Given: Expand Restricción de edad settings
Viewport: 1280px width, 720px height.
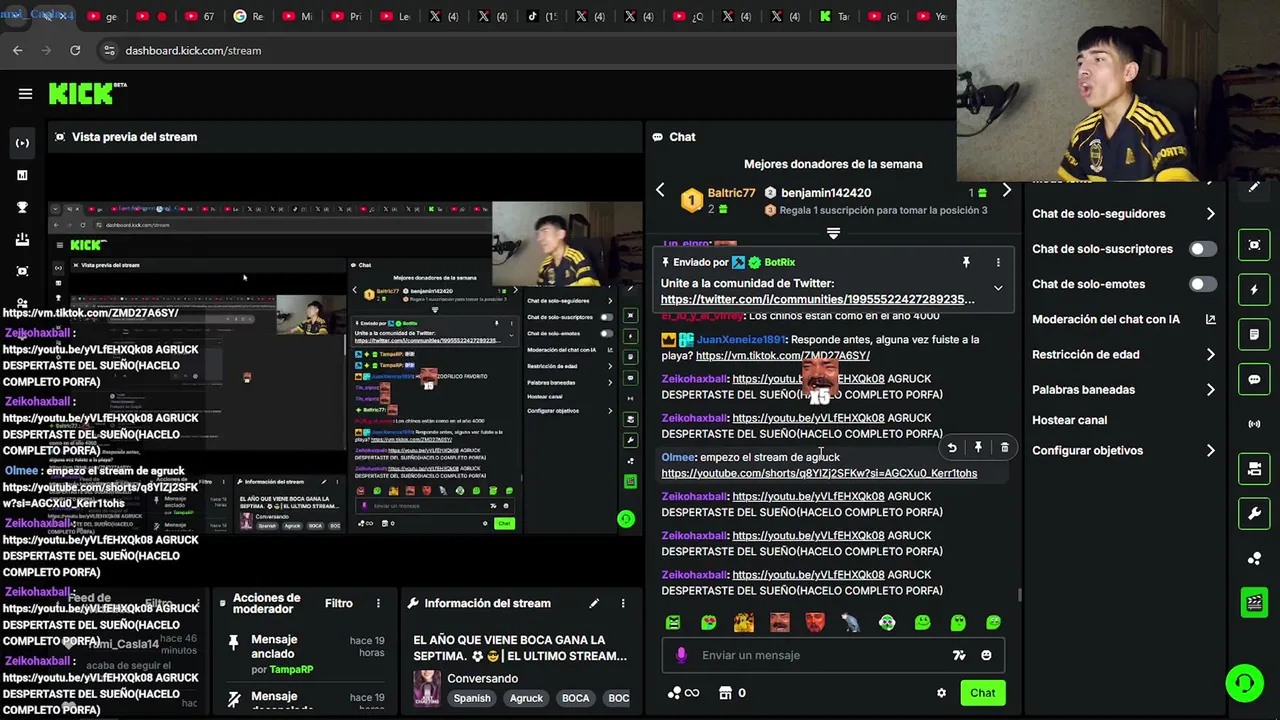Looking at the screenshot, I should [1210, 355].
